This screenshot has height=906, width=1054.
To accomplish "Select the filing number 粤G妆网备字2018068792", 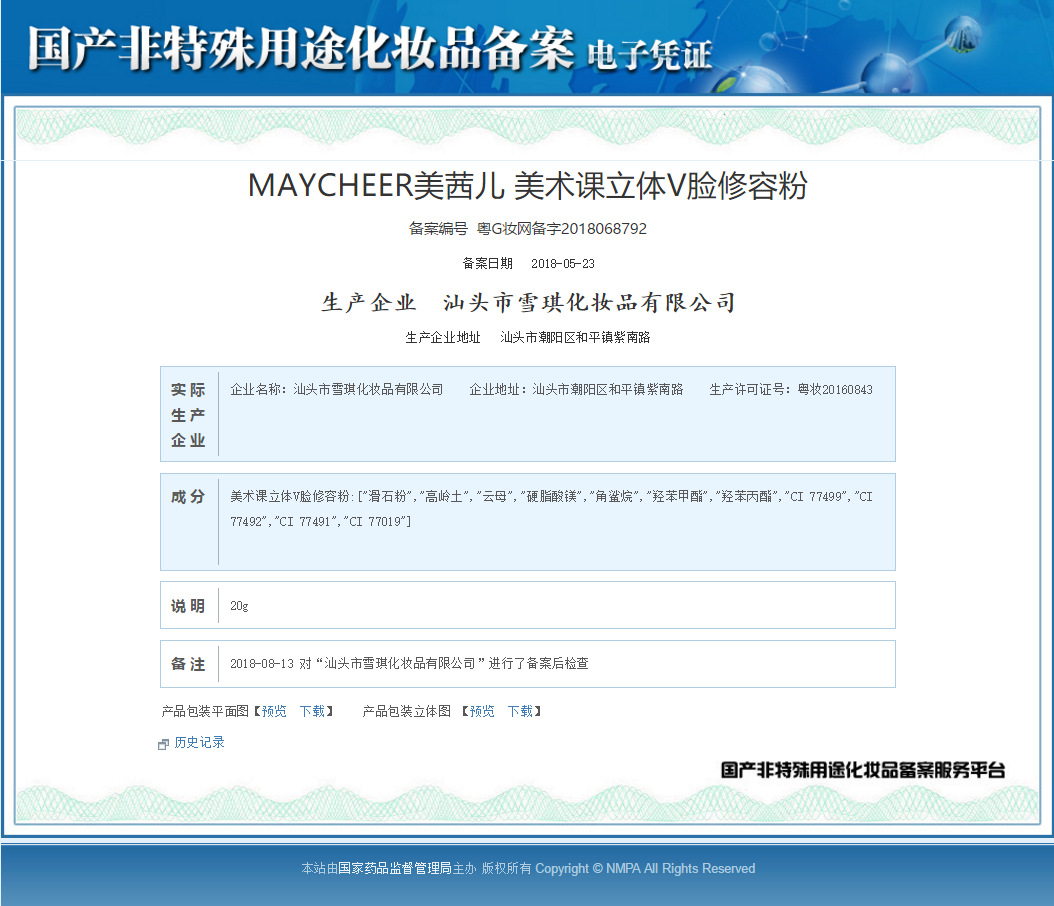I will tap(561, 229).
